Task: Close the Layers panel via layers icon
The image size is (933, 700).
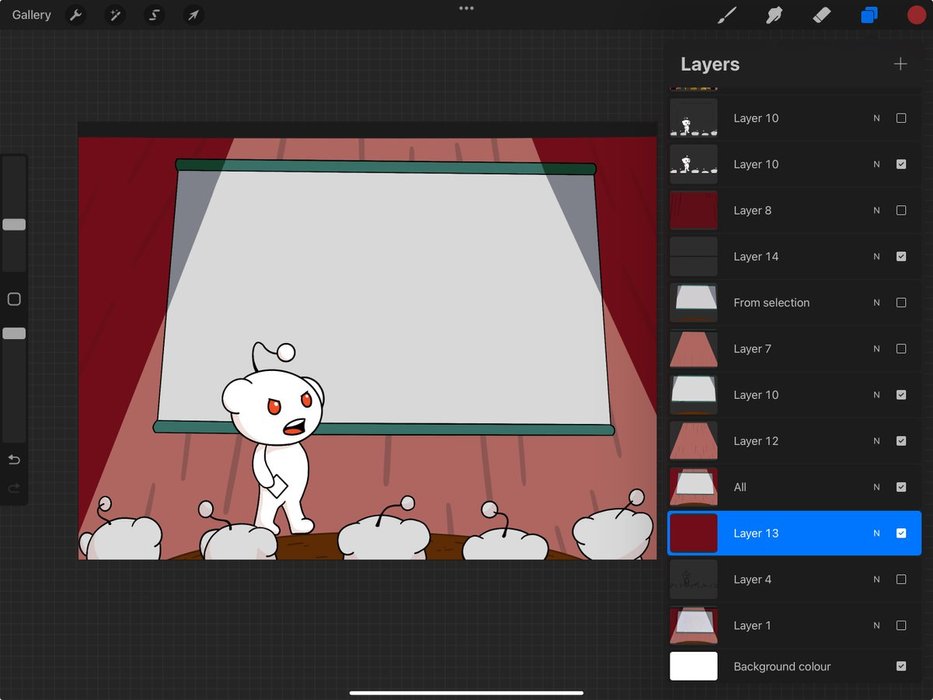Action: [869, 15]
